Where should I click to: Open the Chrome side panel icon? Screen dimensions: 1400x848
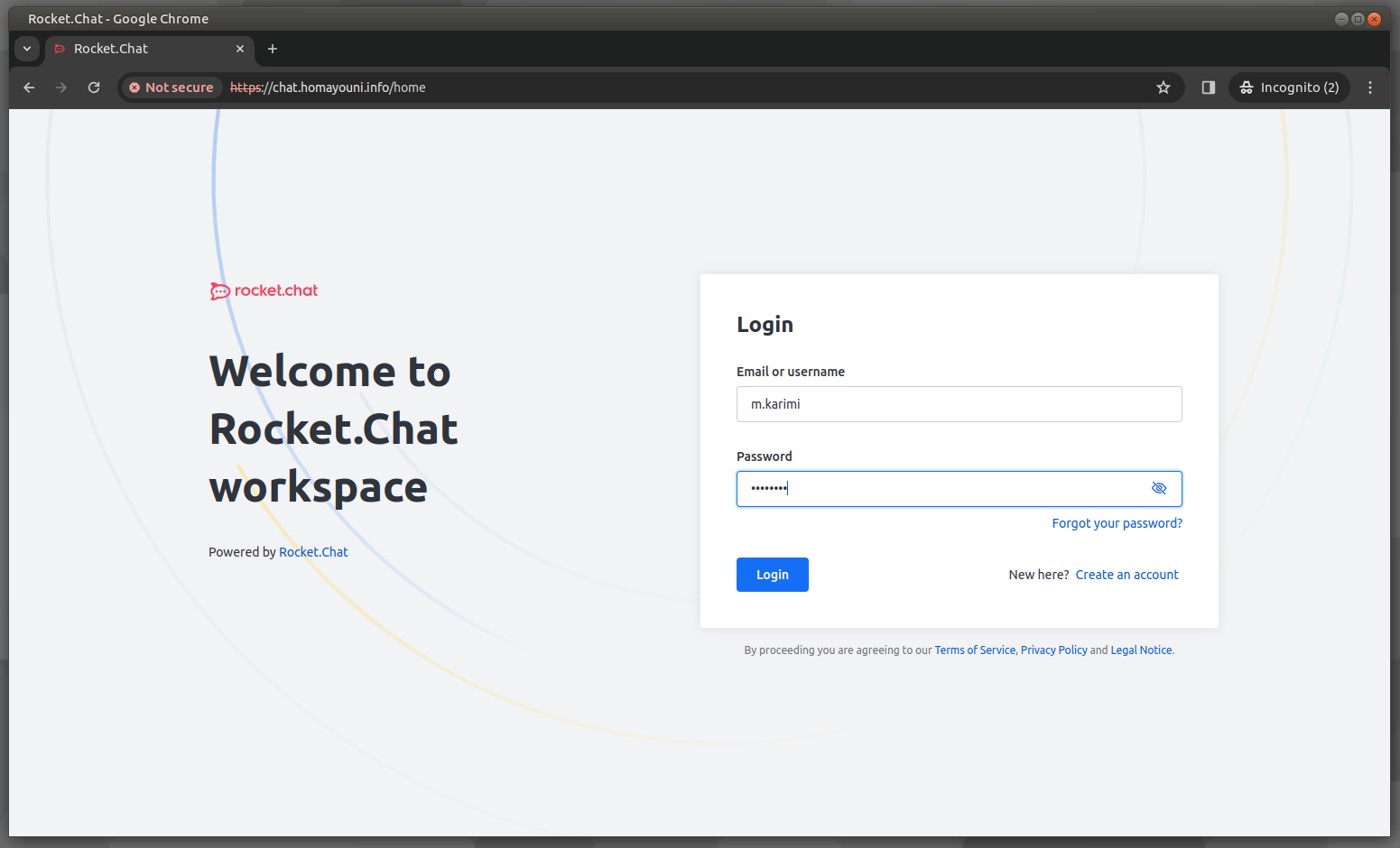[x=1209, y=88]
